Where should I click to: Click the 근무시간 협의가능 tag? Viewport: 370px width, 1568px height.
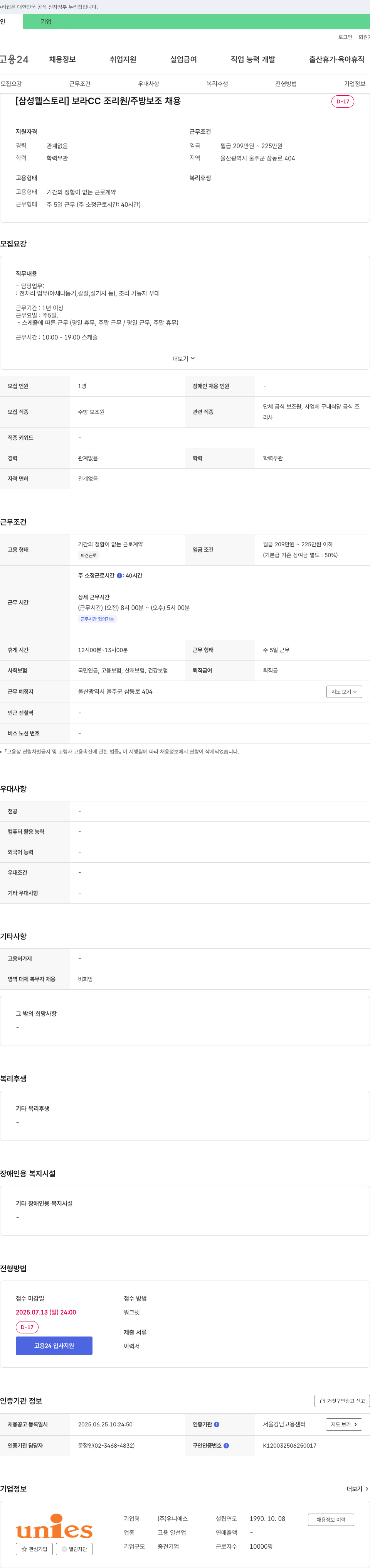coord(97,619)
